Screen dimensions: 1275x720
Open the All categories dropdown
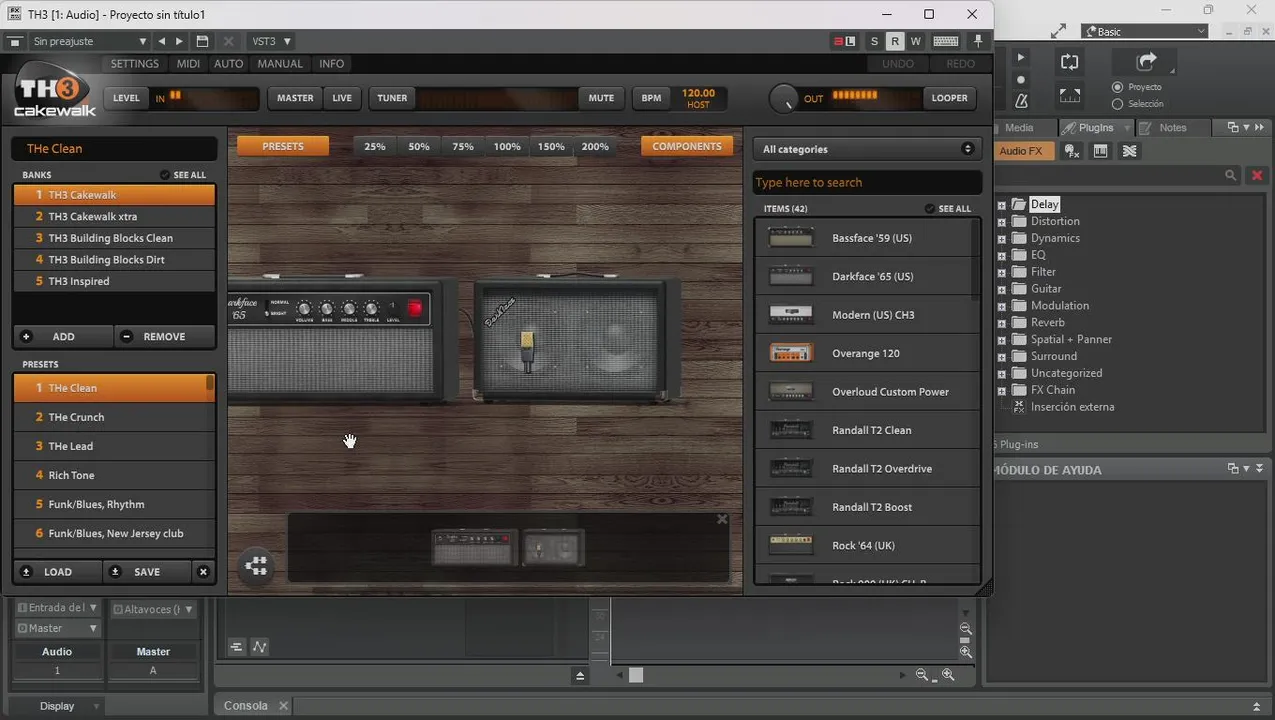point(867,149)
